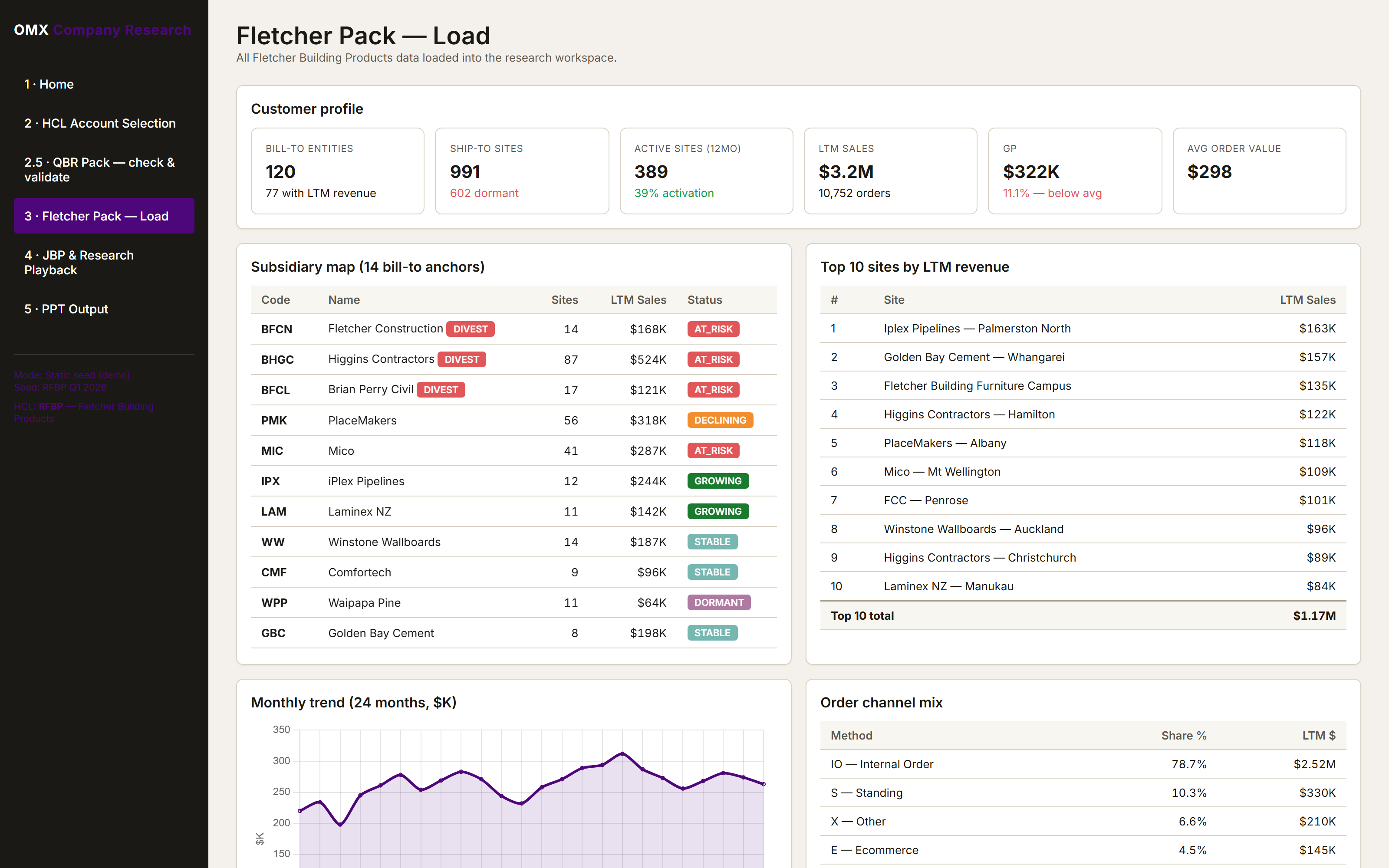Open the Home page in sidebar

104,84
